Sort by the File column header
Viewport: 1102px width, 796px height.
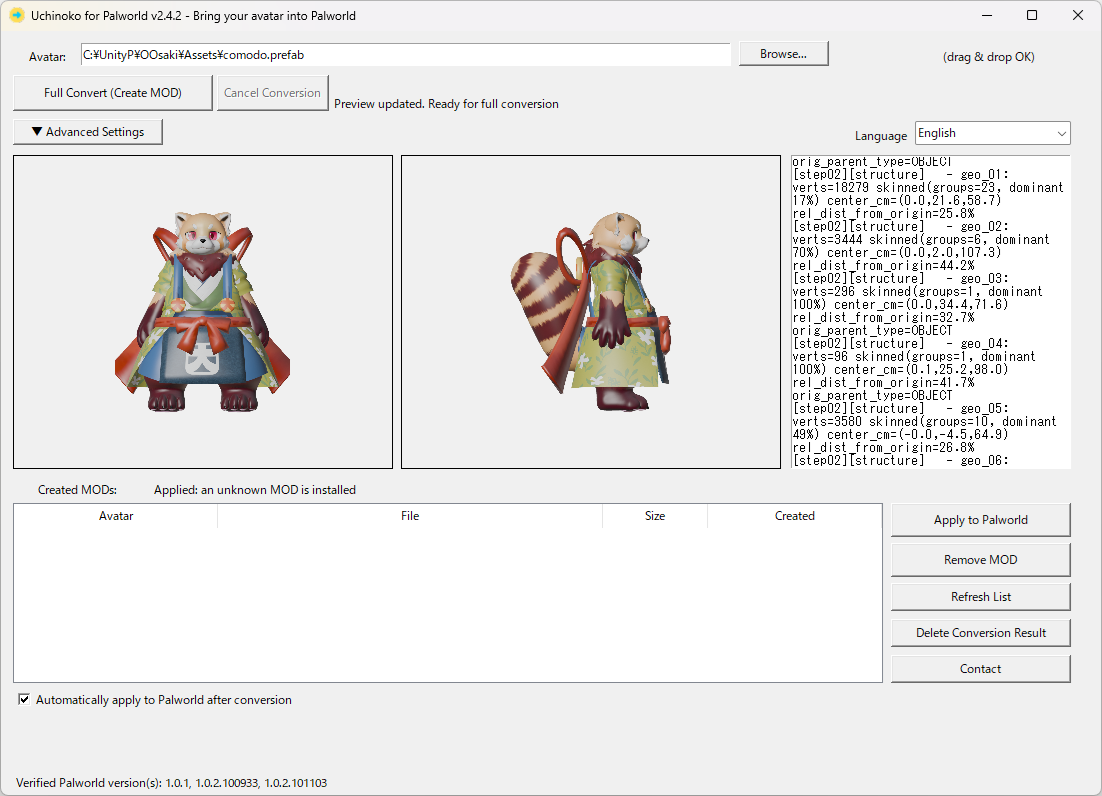click(x=410, y=516)
